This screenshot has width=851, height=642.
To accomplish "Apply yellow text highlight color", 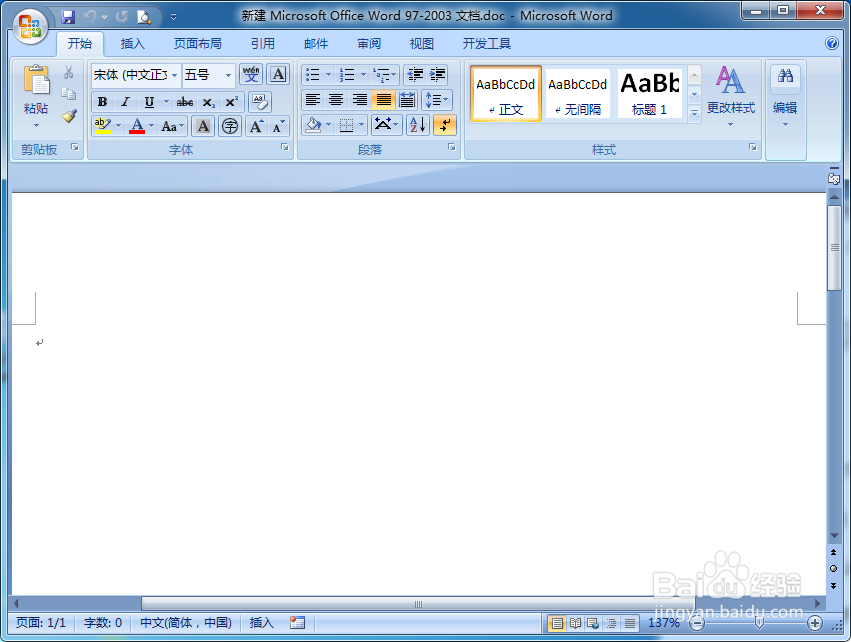I will 103,126.
